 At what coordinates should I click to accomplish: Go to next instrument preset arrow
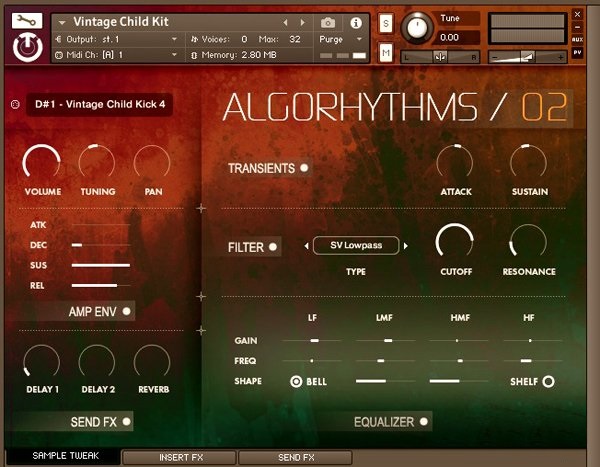(303, 23)
